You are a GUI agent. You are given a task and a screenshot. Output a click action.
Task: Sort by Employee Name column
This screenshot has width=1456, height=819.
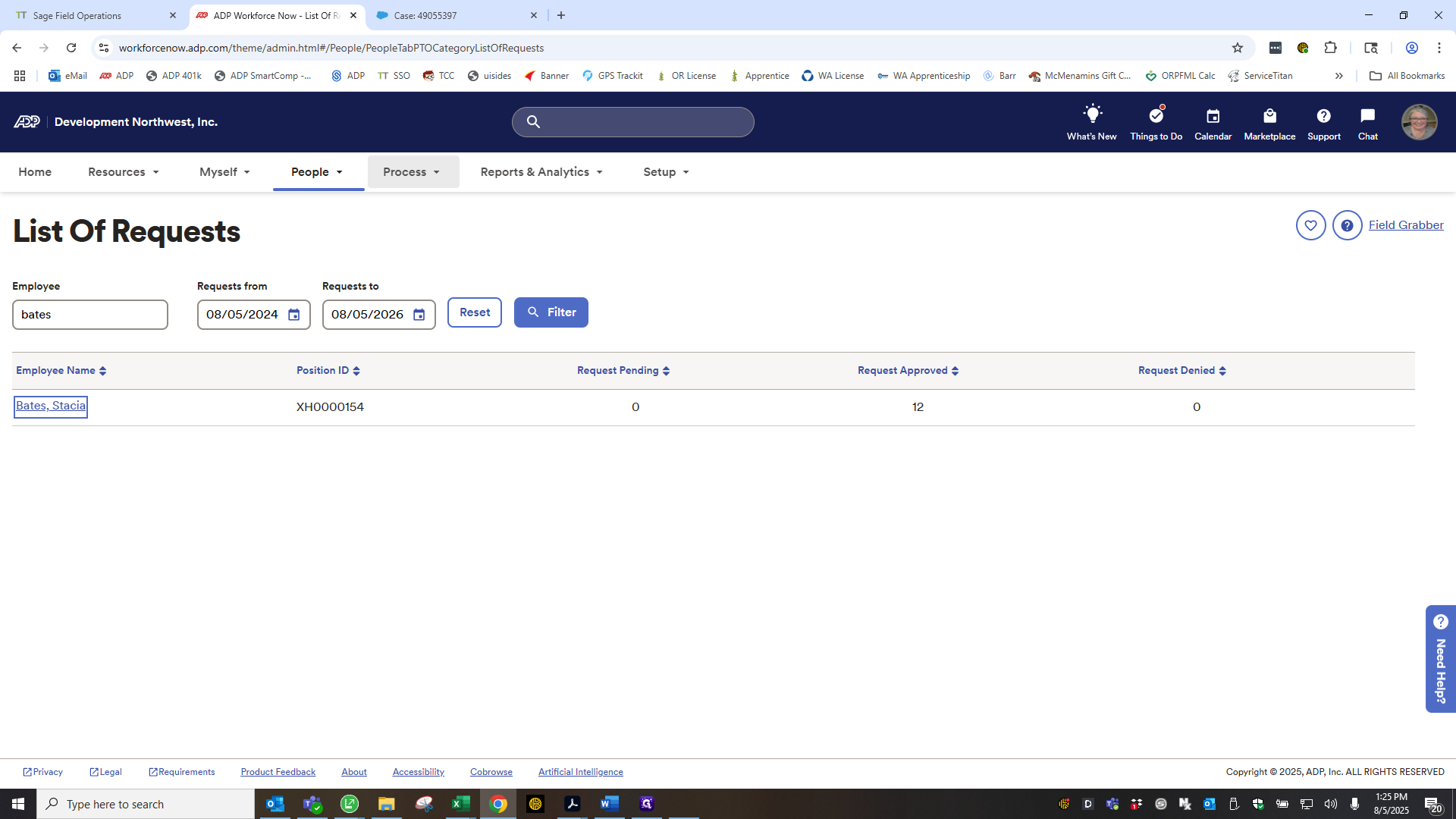coord(61,371)
